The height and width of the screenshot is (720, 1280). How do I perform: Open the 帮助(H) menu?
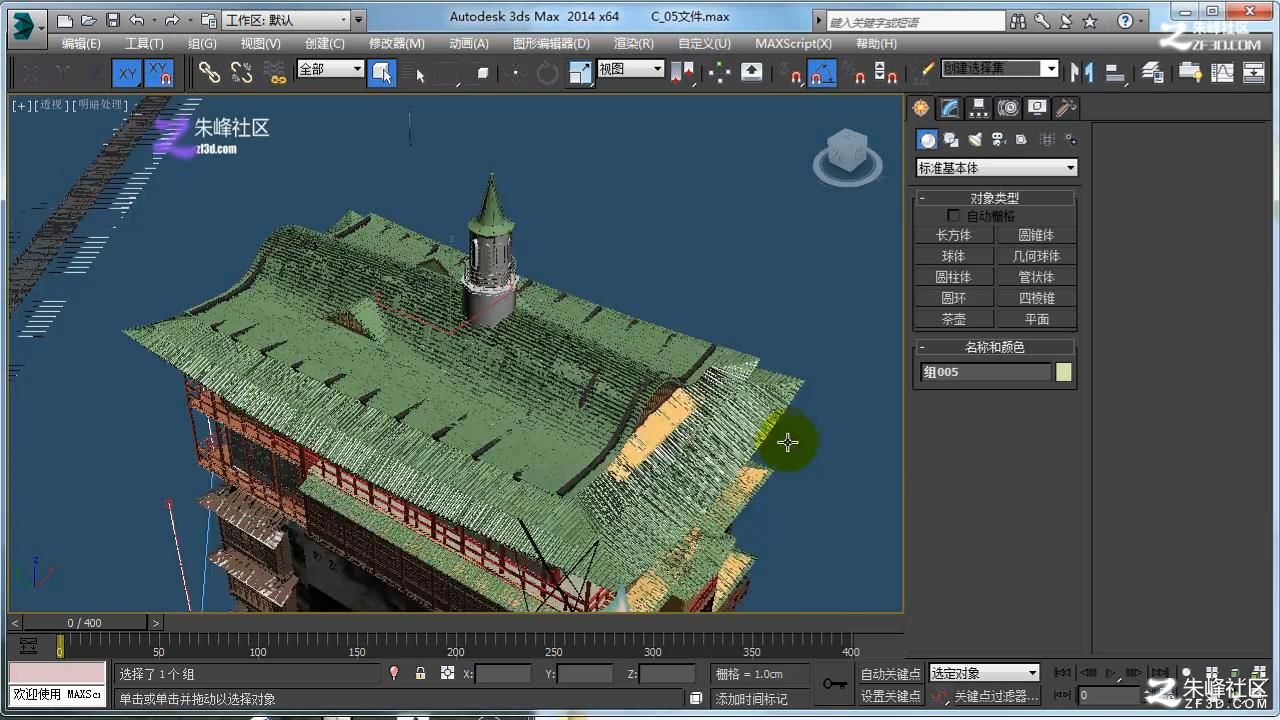coord(876,44)
